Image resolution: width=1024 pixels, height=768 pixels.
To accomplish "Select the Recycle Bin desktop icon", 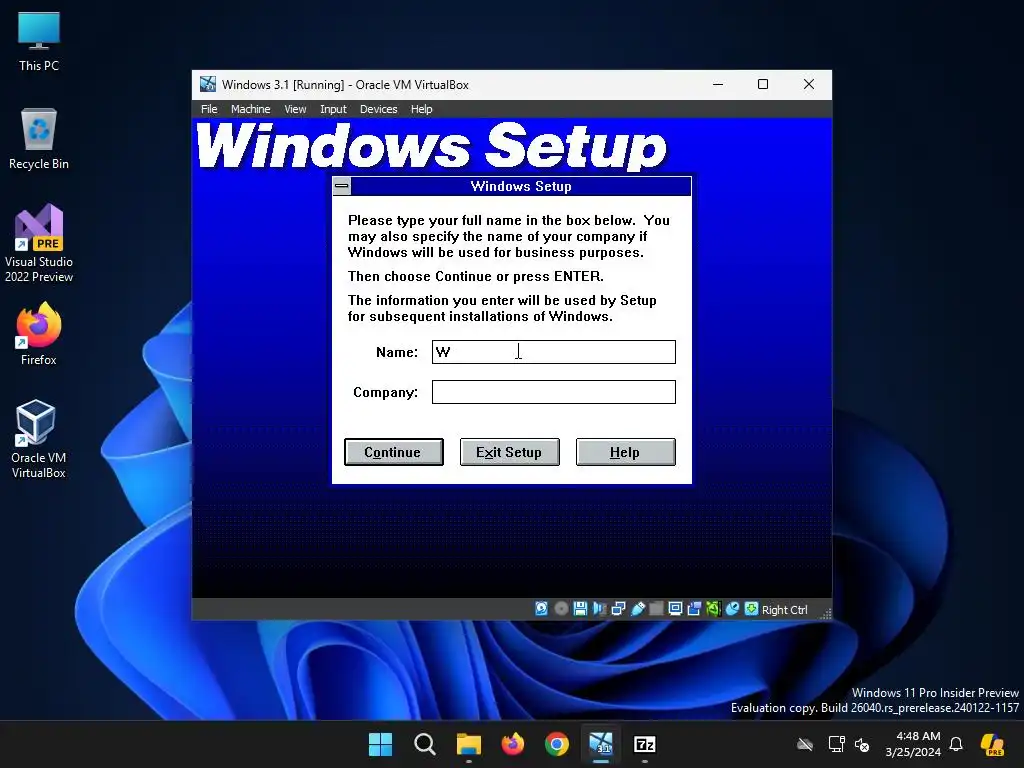I will coord(39,139).
